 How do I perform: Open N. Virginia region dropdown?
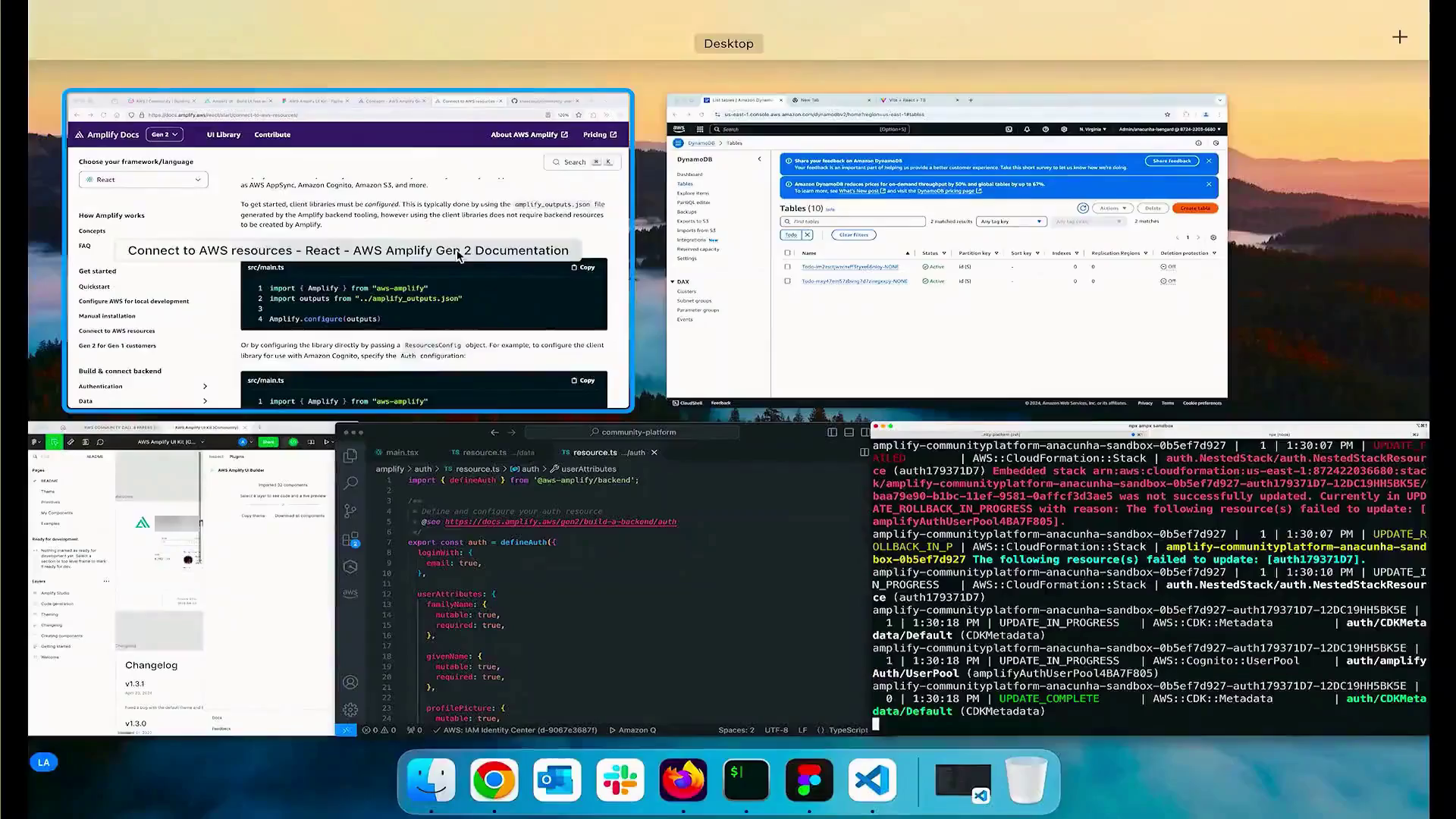coord(1093,130)
